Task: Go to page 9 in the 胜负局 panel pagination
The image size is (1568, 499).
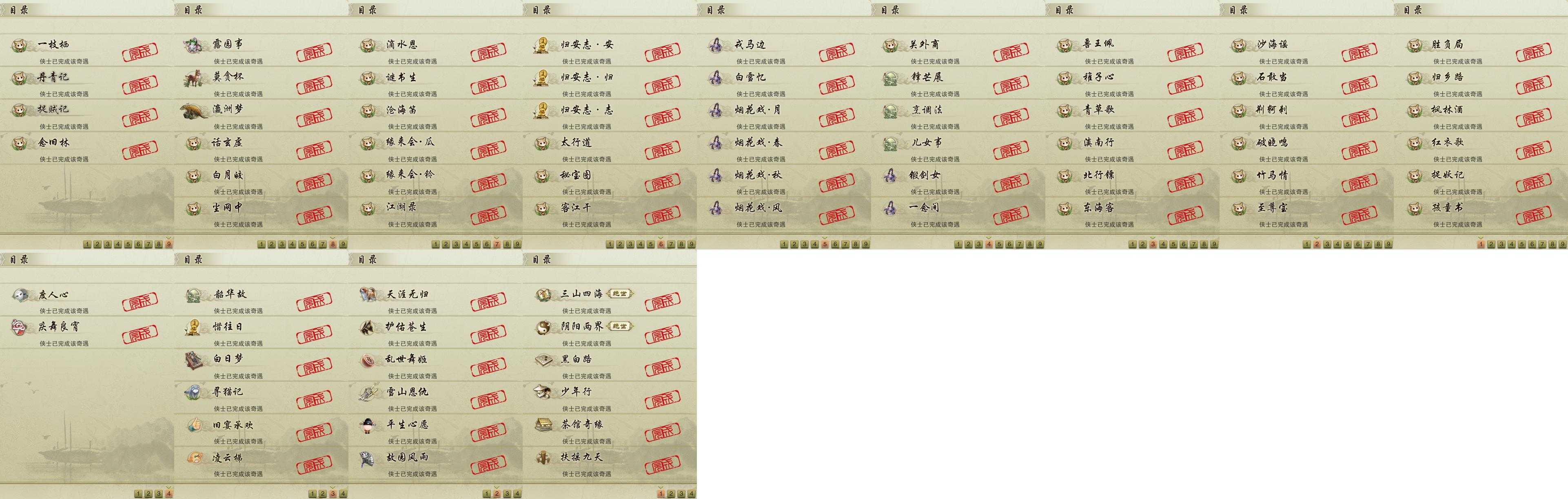Action: [x=1563, y=245]
